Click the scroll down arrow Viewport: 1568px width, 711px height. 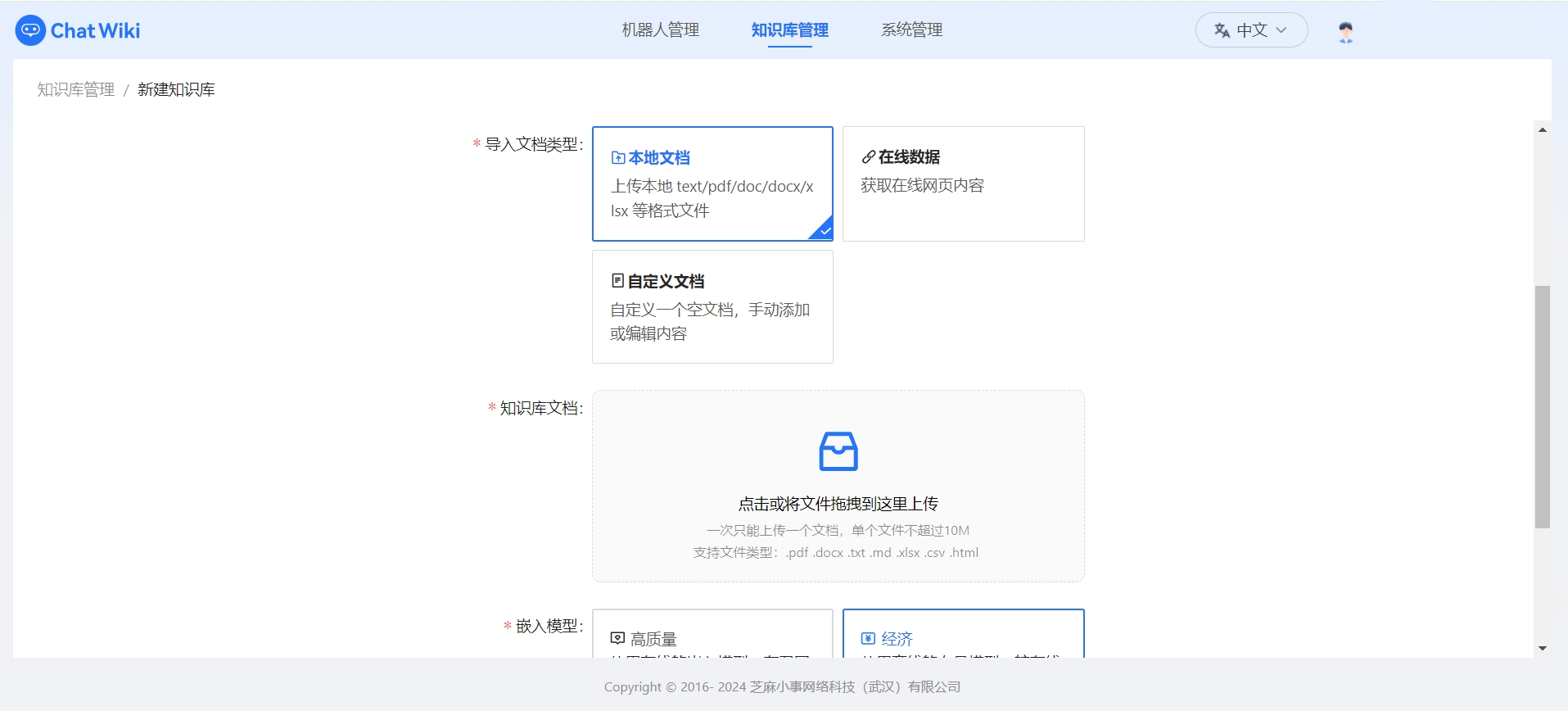click(1543, 648)
